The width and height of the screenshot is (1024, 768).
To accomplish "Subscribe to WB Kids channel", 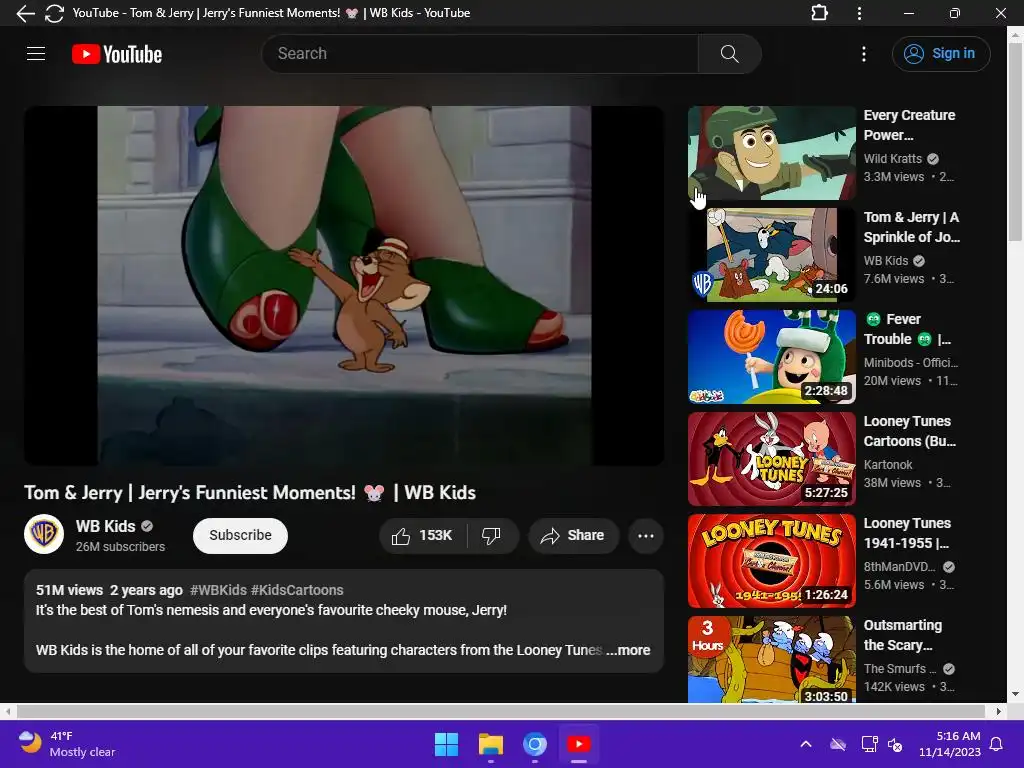I will tap(240, 536).
